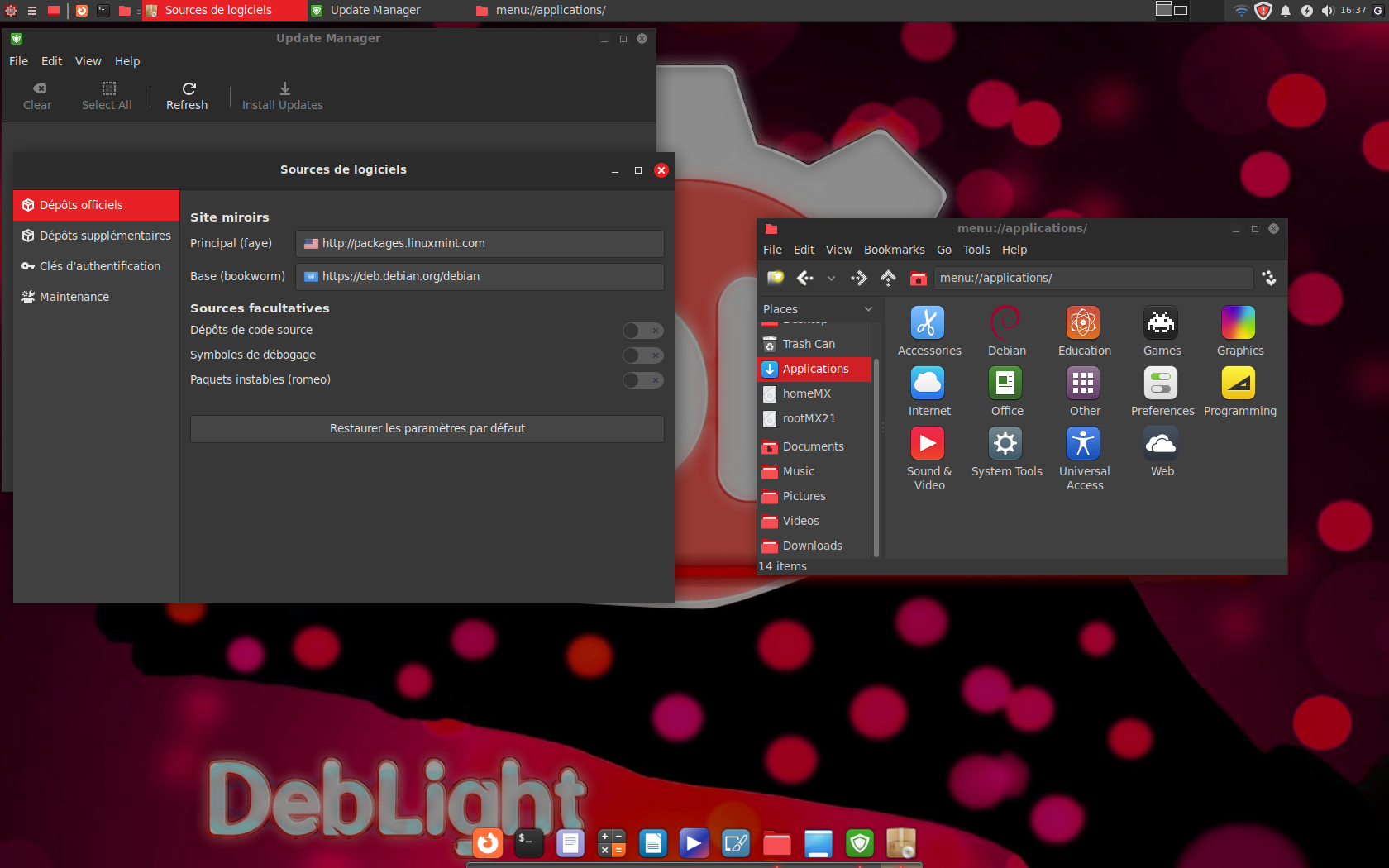Select Maintenance in sidebar
Viewport: 1389px width, 868px height.
(x=96, y=297)
